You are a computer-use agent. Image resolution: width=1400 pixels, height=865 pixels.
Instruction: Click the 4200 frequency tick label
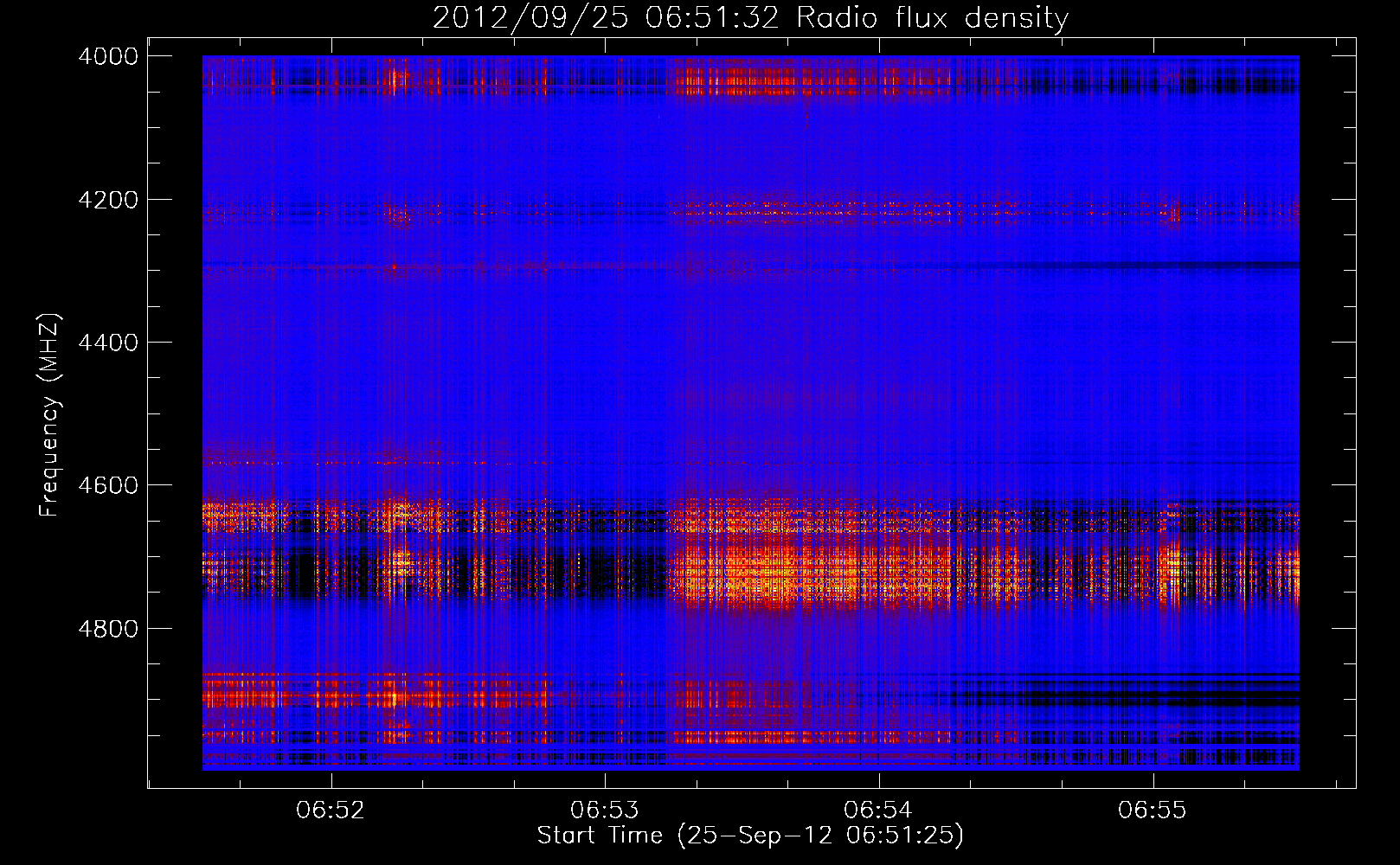point(108,200)
